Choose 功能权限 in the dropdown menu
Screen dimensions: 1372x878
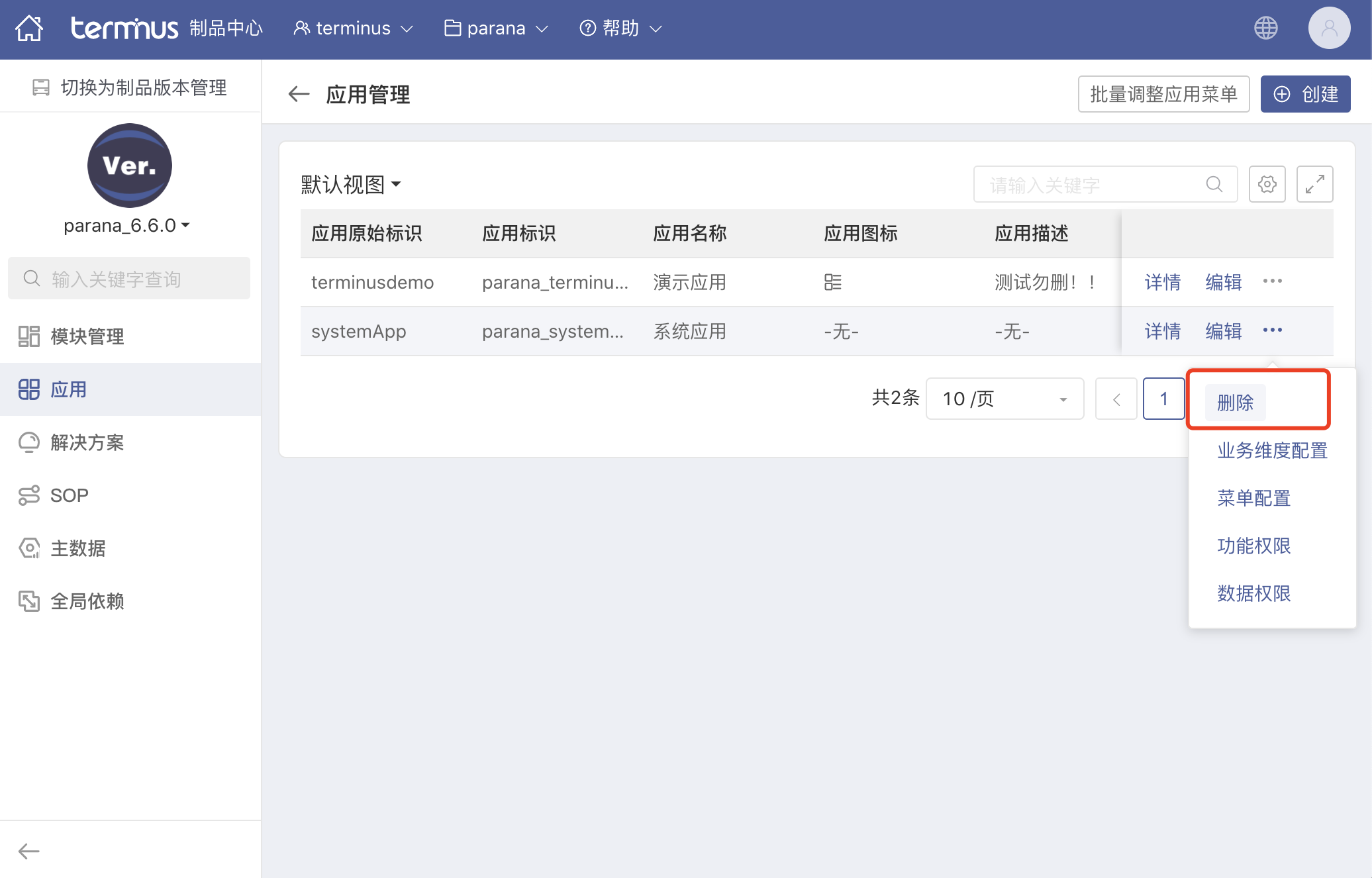click(x=1254, y=546)
